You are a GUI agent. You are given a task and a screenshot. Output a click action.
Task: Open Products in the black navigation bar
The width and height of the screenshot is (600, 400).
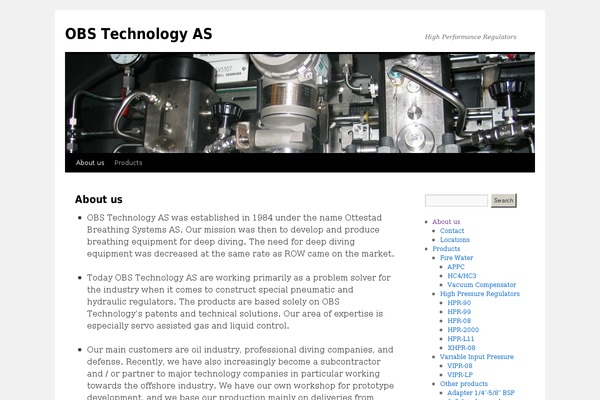tap(128, 163)
